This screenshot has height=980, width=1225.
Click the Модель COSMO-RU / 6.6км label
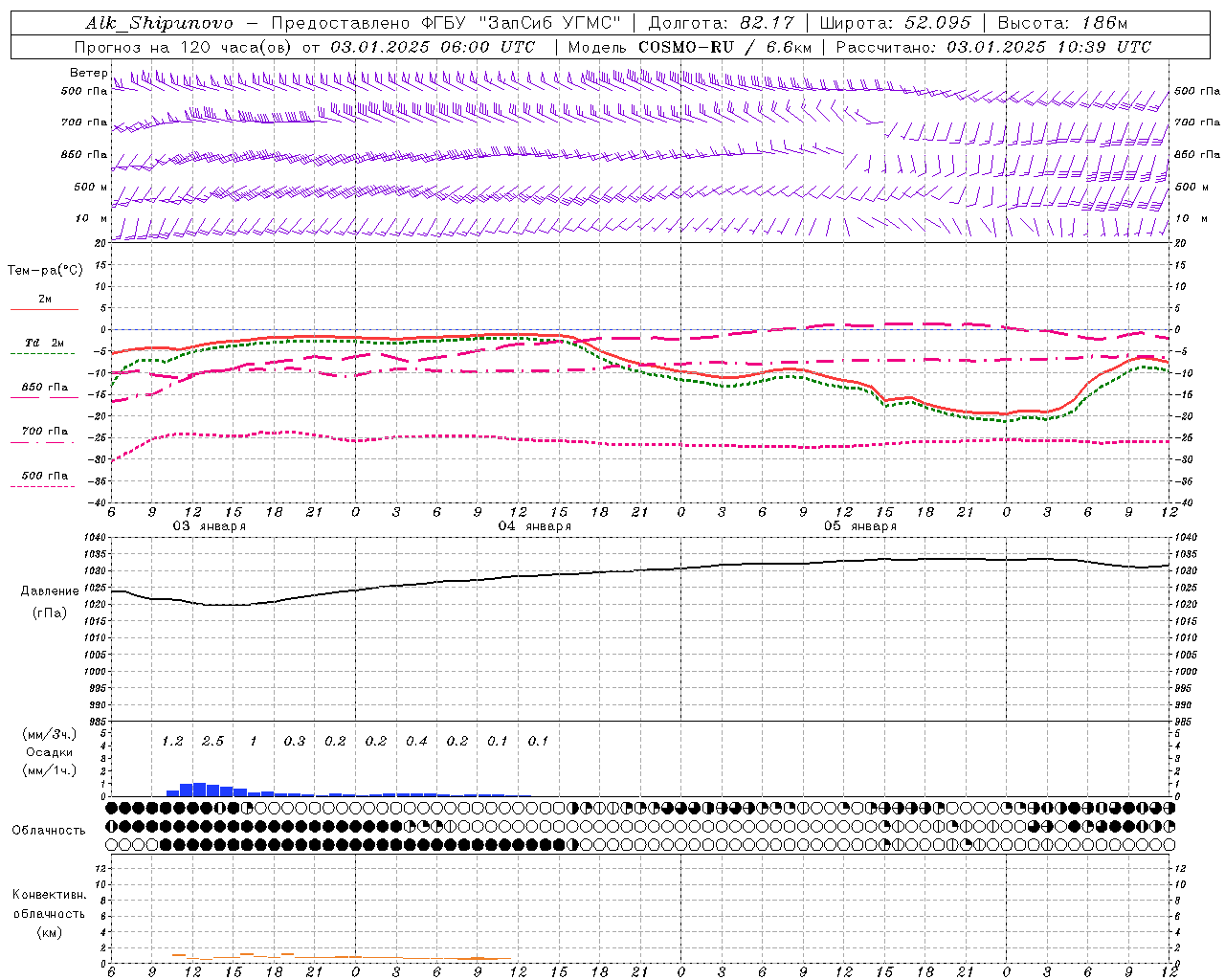(689, 47)
